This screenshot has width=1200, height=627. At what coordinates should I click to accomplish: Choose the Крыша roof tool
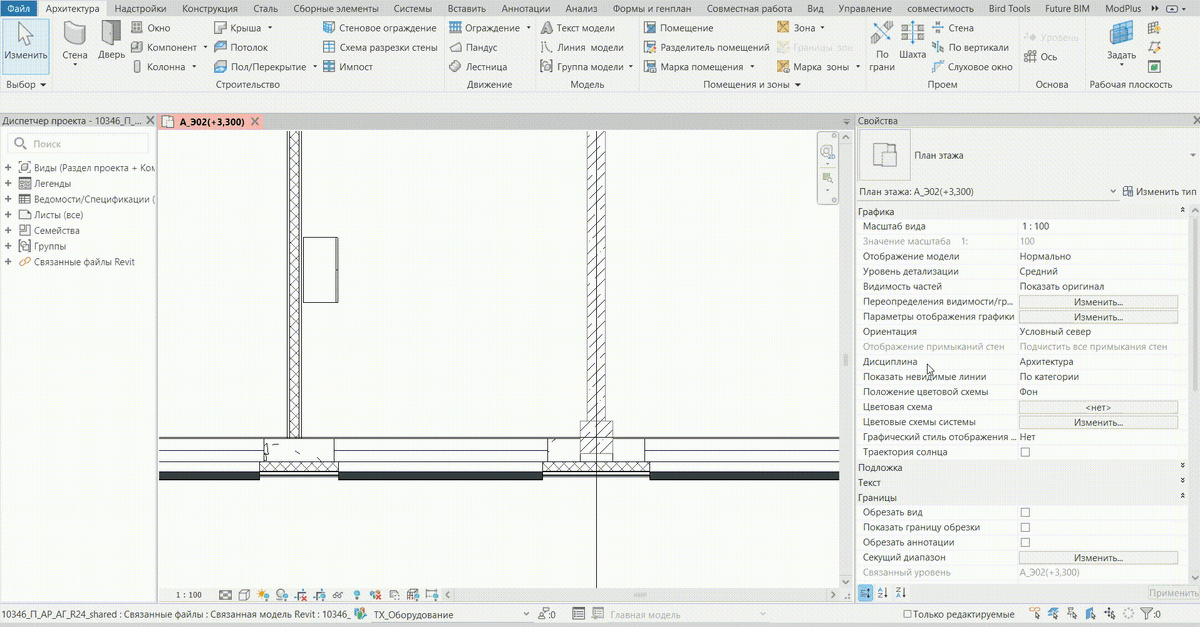click(238, 28)
